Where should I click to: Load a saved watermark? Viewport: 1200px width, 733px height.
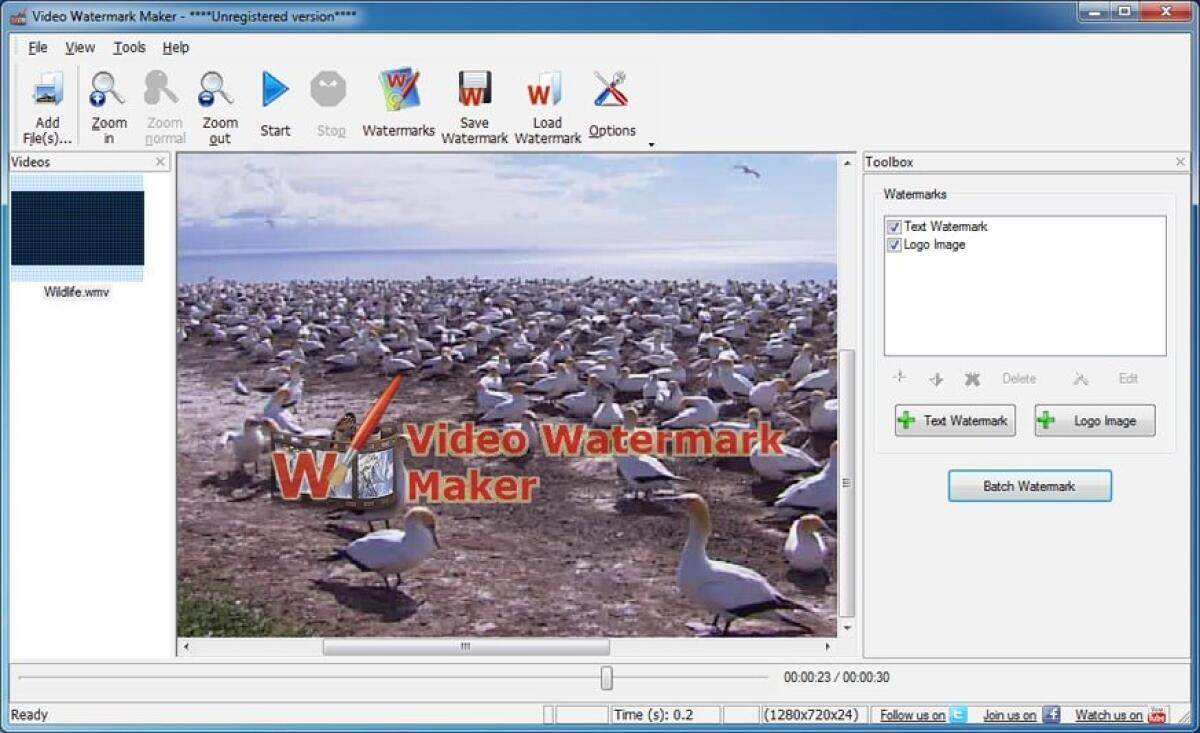pyautogui.click(x=546, y=100)
